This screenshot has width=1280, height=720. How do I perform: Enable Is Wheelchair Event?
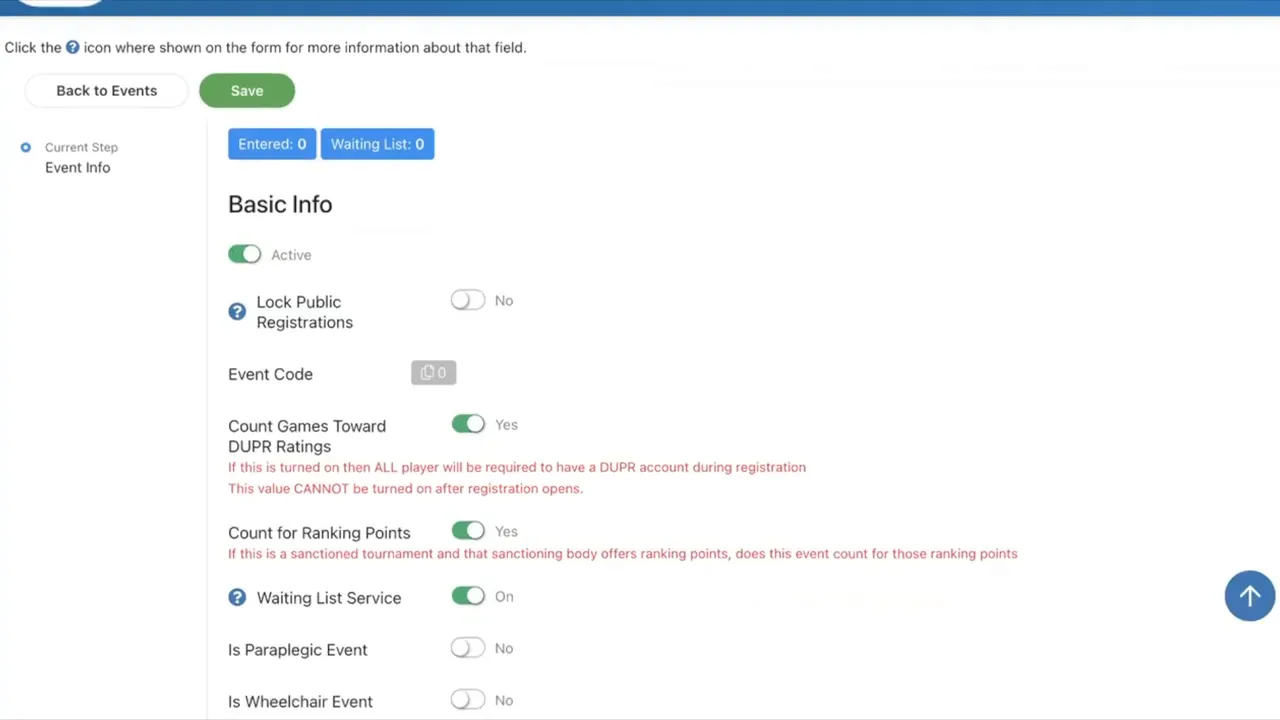[467, 700]
